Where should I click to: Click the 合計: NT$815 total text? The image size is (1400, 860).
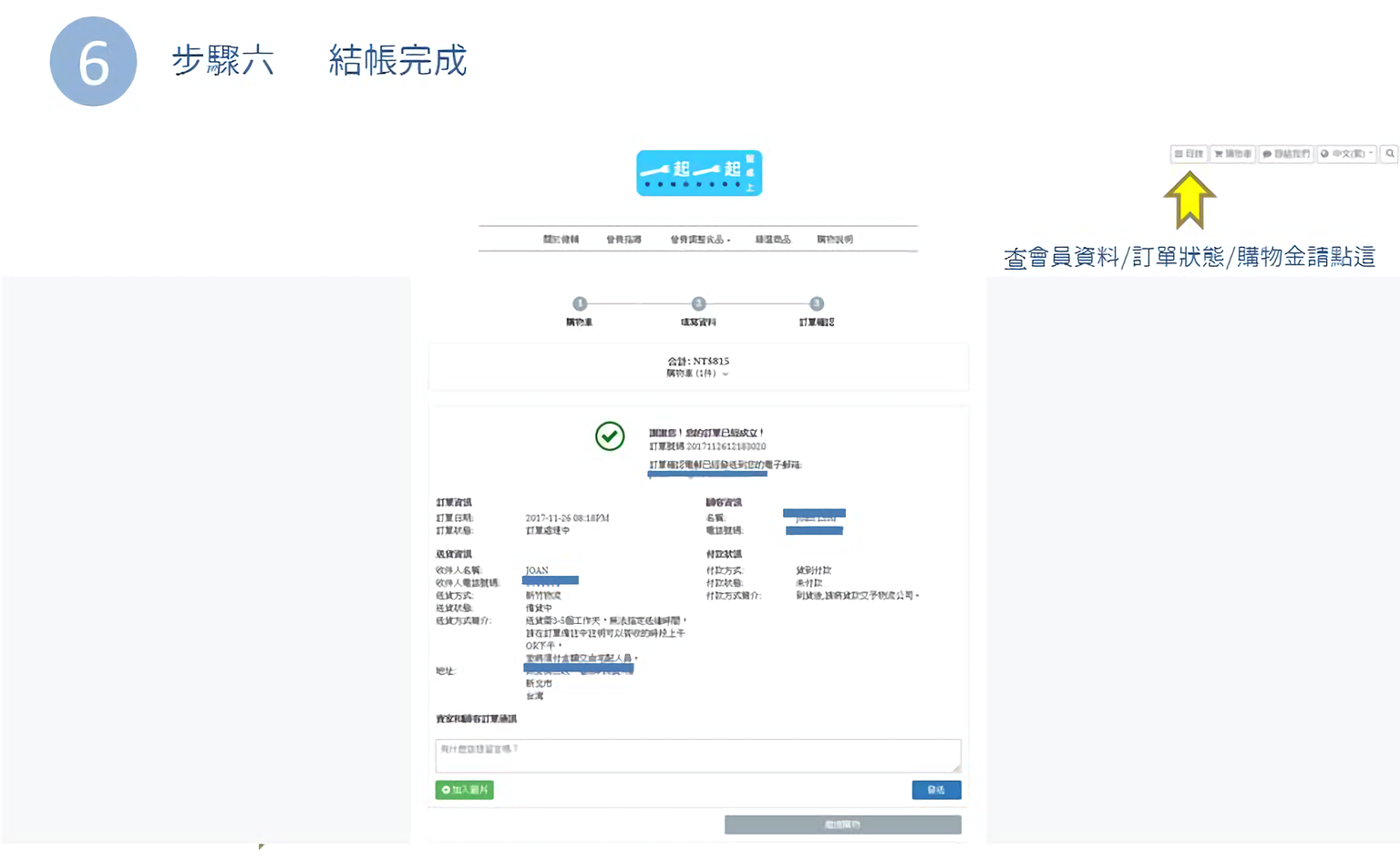[x=698, y=361]
